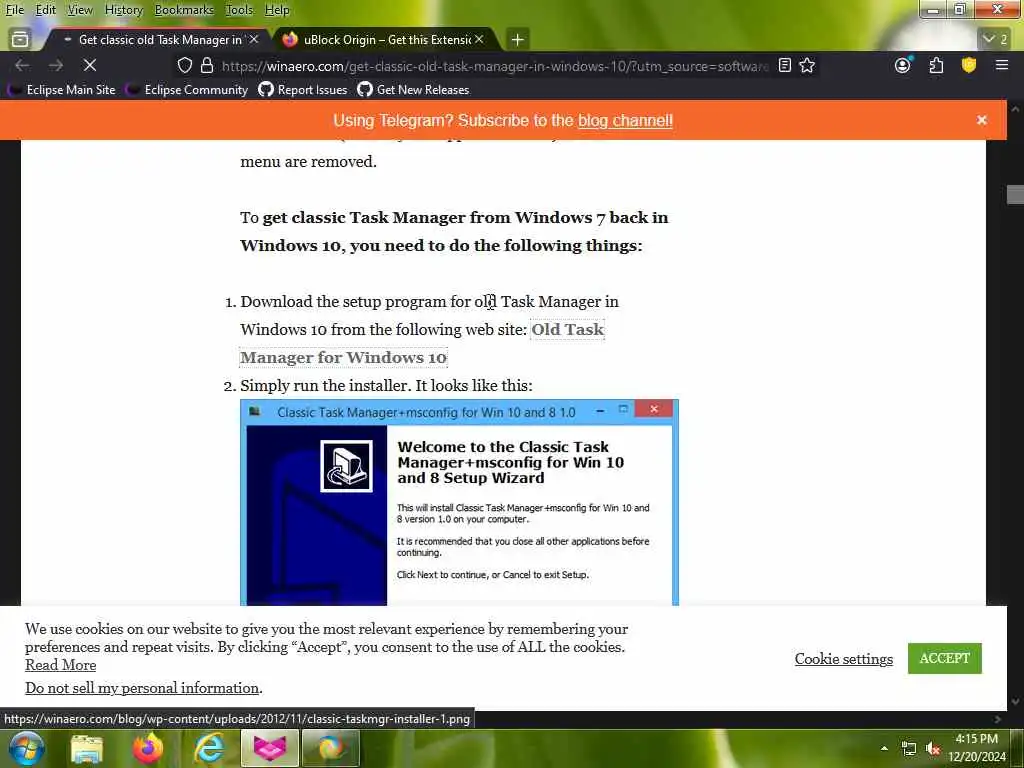Dismiss the orange Telegram banner
This screenshot has height=768, width=1024.
pyautogui.click(x=982, y=120)
